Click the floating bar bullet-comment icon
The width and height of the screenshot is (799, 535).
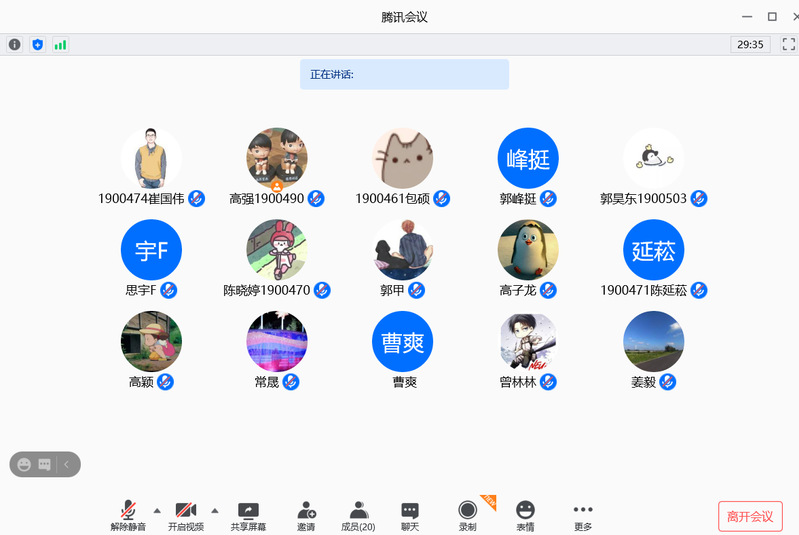(44, 464)
